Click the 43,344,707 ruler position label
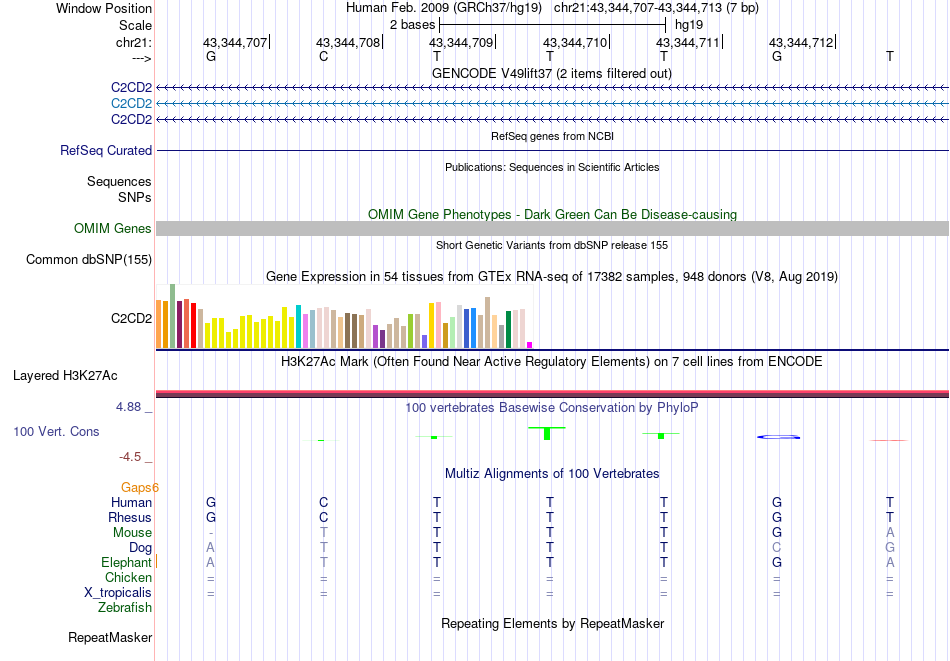This screenshot has width=950, height=661. (235, 42)
